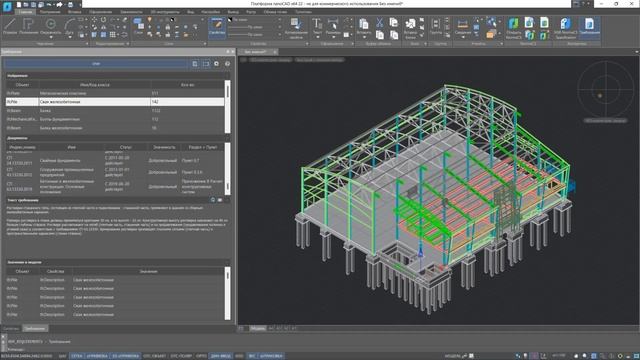Select the Окружность circle tool

coord(51,25)
